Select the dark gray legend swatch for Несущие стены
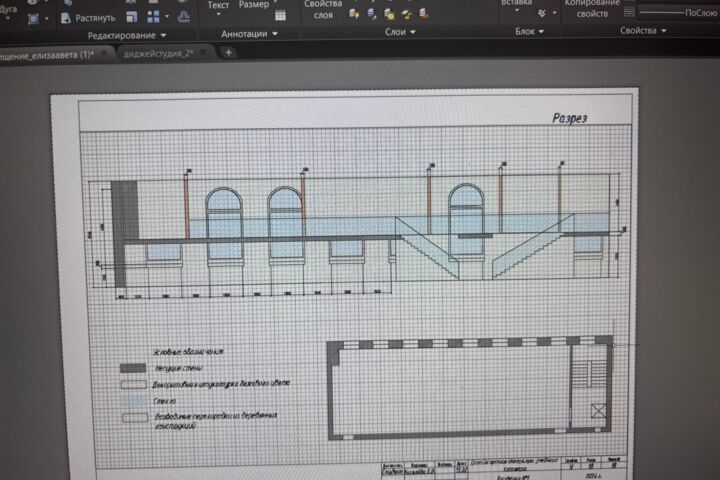720x480 pixels. pos(133,368)
